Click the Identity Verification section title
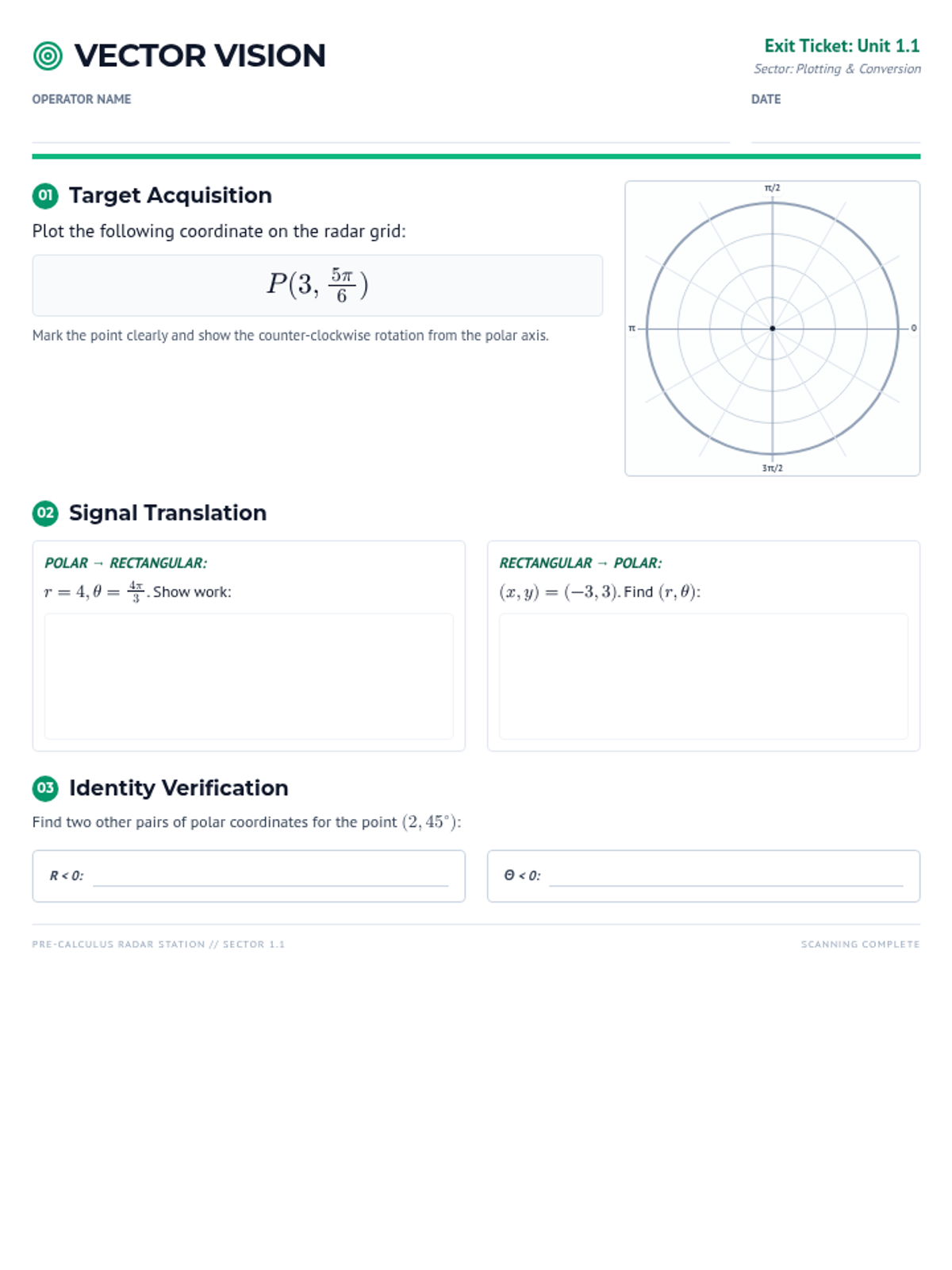Viewport: 952px width, 1270px height. coord(178,787)
